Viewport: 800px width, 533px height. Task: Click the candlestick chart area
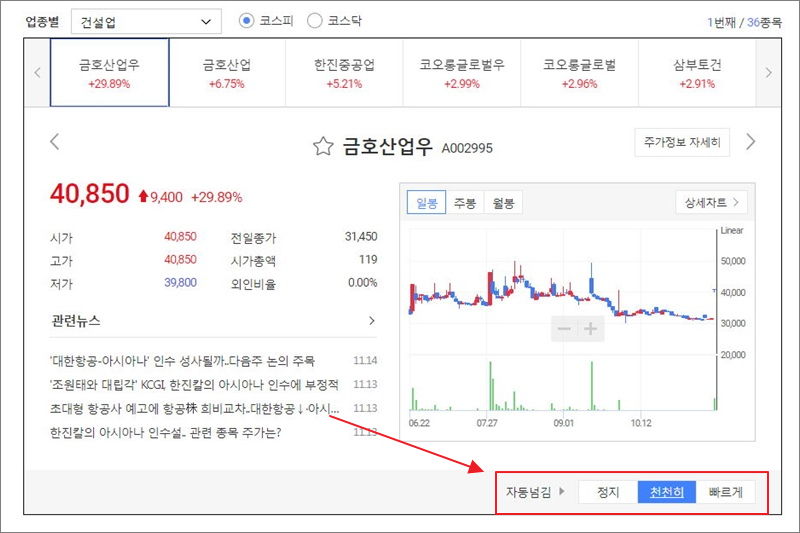[x=562, y=291]
